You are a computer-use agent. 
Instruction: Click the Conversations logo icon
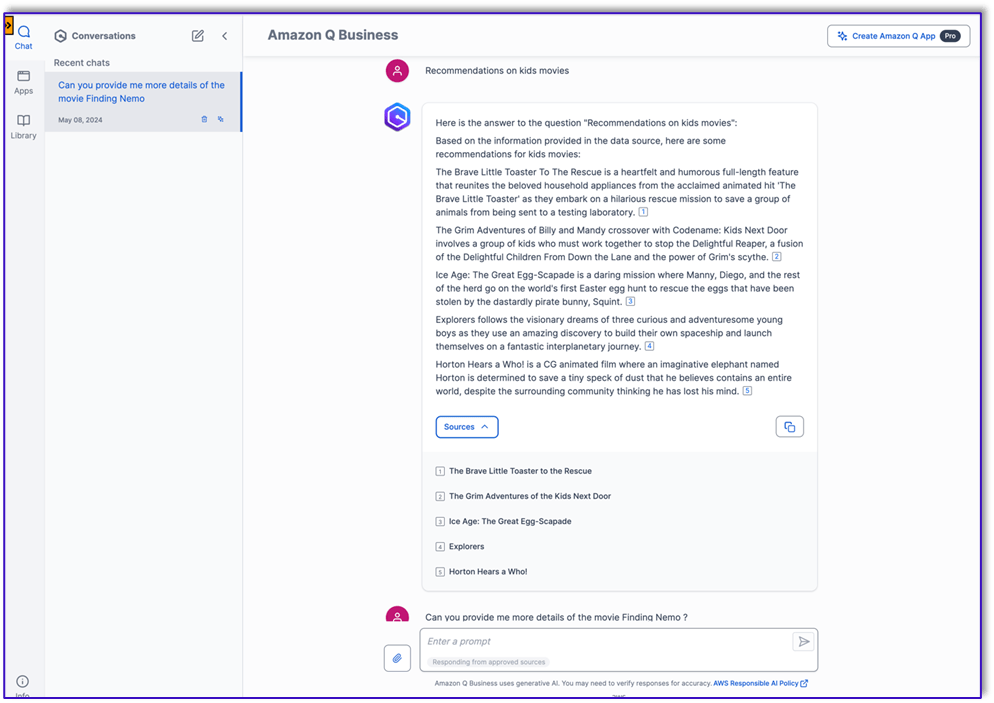pos(60,35)
